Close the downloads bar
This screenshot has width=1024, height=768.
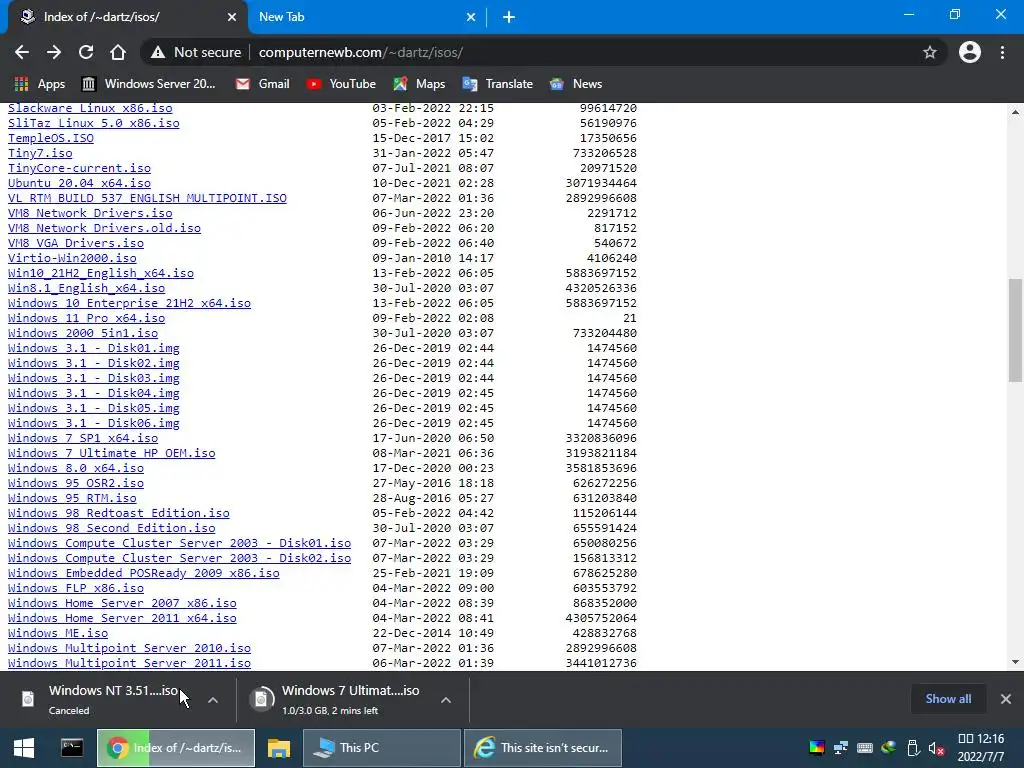(x=1006, y=699)
